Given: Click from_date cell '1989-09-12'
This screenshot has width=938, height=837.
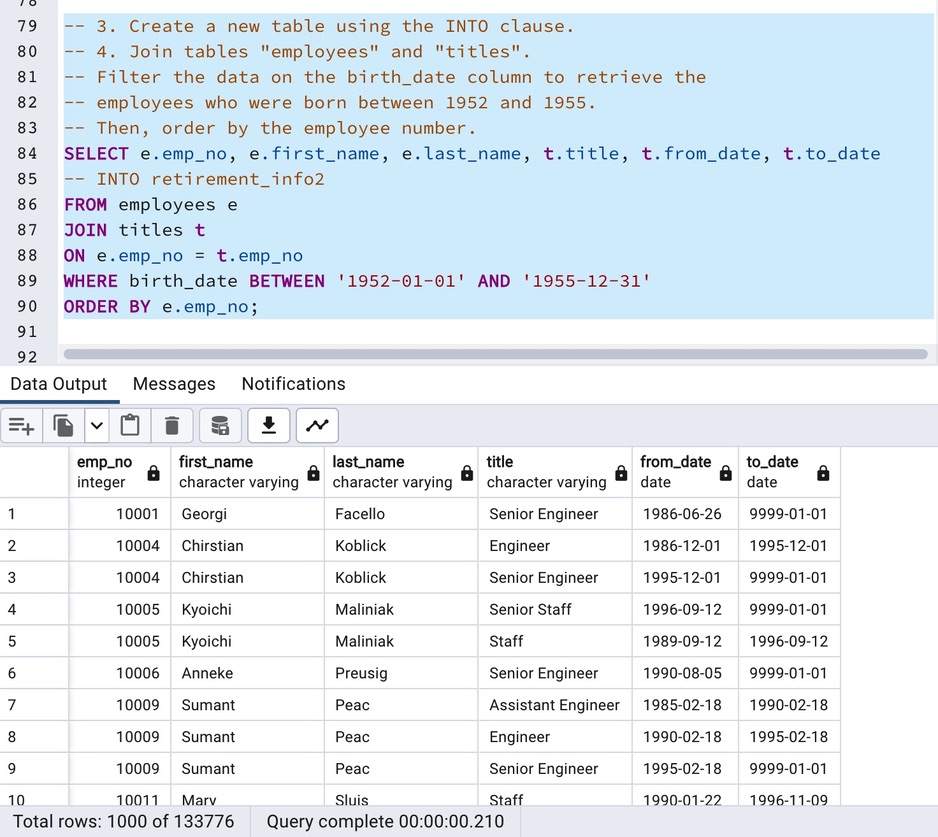Looking at the screenshot, I should 686,641.
